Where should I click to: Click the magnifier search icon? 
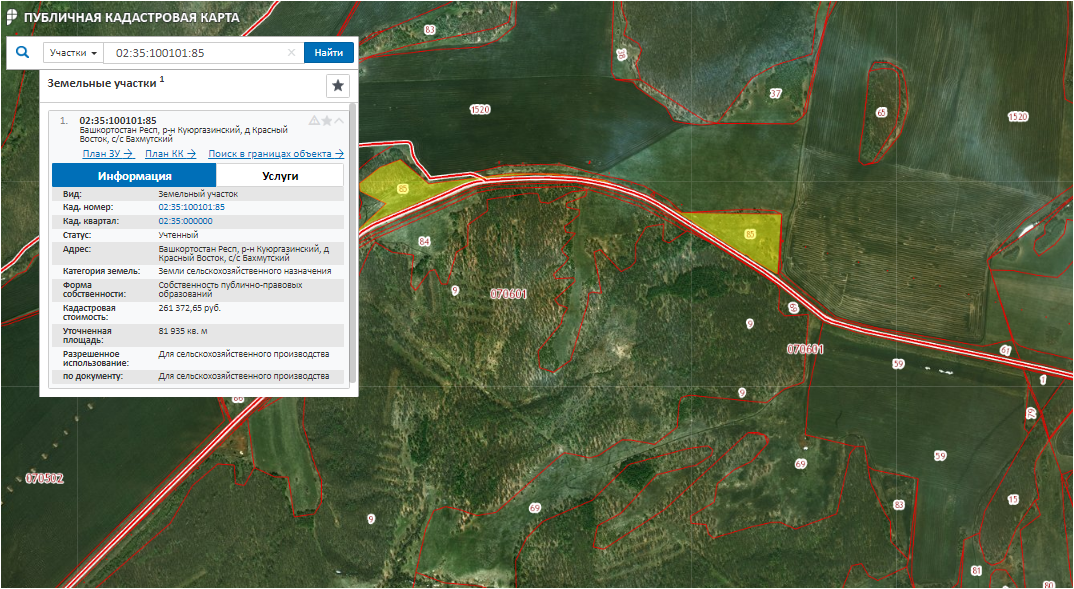pos(22,53)
